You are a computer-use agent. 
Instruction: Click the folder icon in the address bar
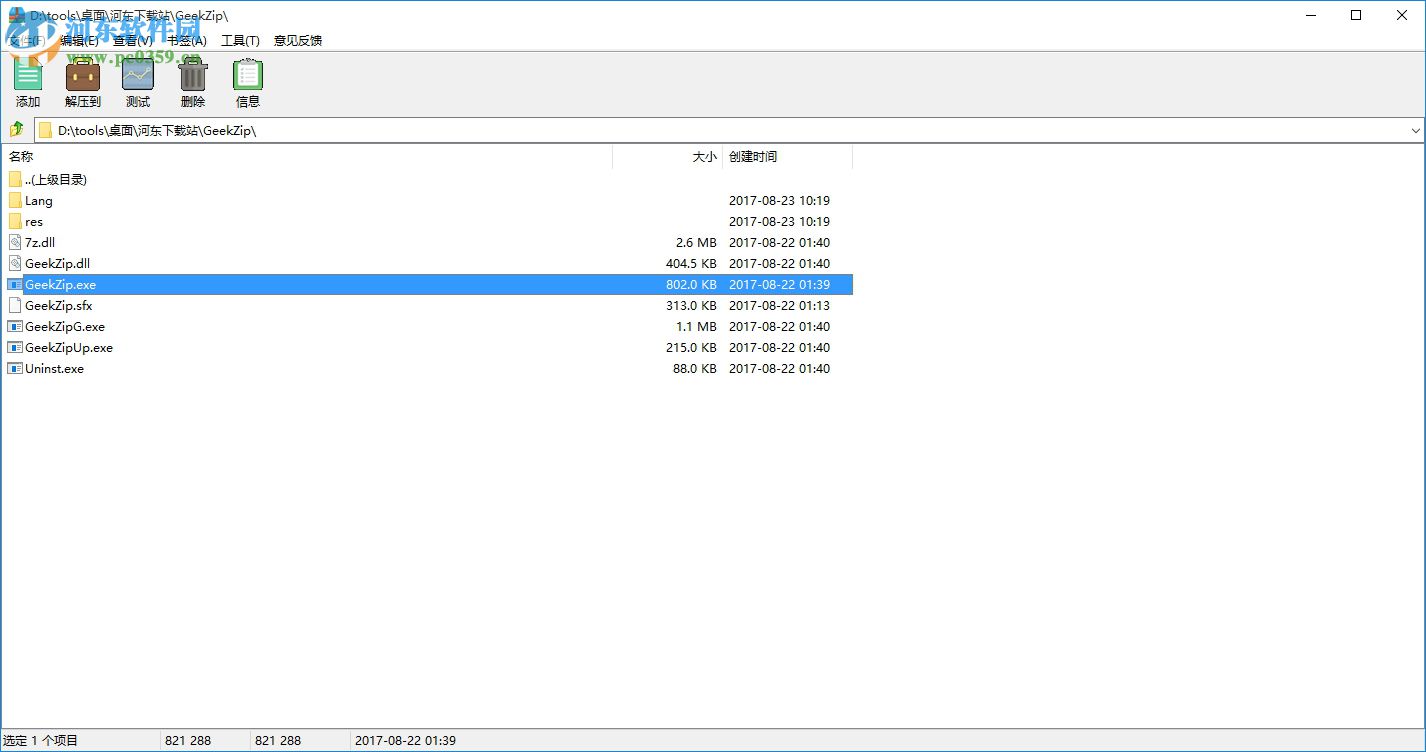(x=45, y=130)
